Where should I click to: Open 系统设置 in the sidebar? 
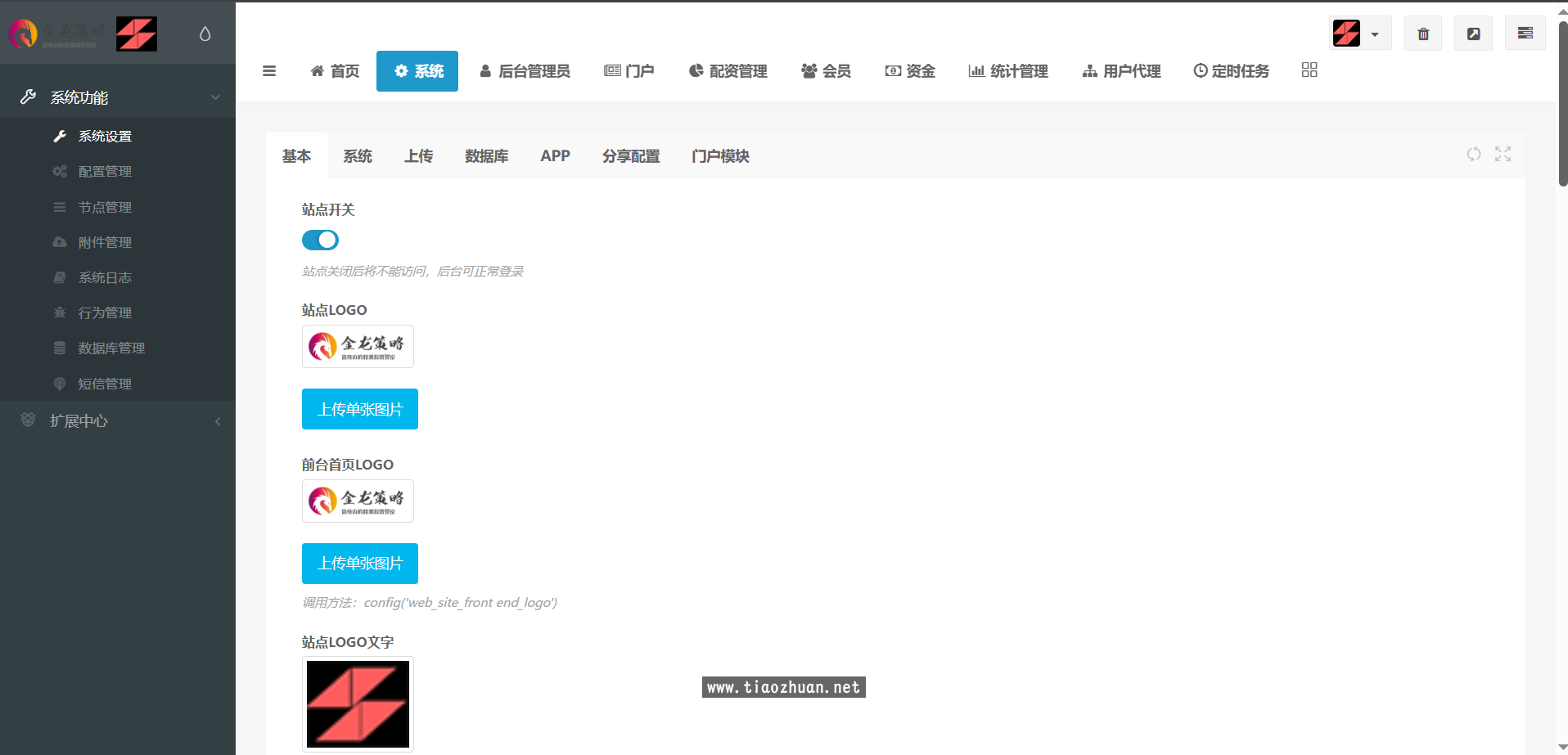click(105, 136)
